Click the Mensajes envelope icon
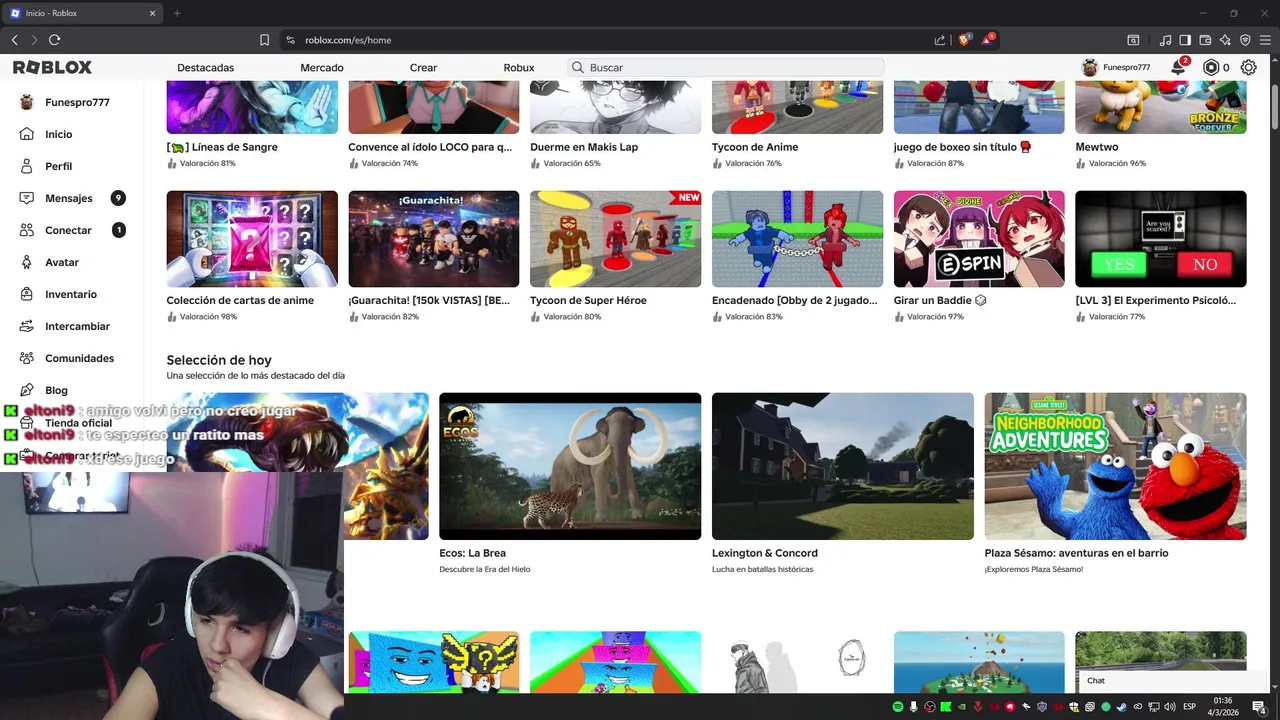1280x720 pixels. point(26,198)
